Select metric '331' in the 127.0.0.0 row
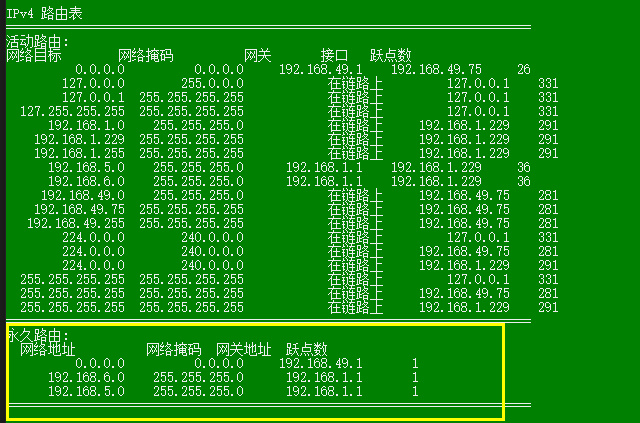640x423 pixels. [x=548, y=83]
